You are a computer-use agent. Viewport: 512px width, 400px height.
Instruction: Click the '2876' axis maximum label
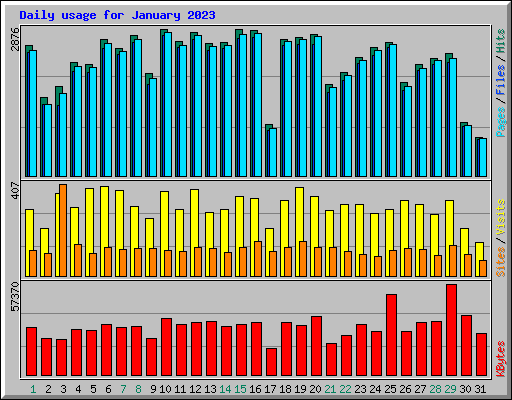15,39
